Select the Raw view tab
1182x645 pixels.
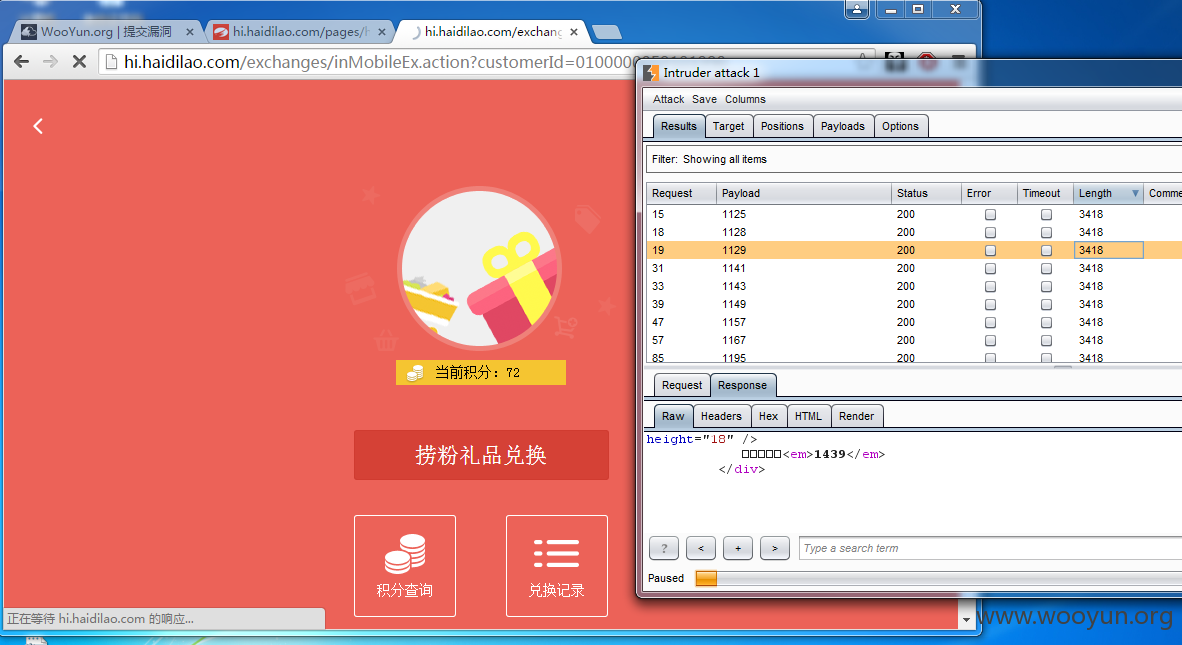coord(673,416)
